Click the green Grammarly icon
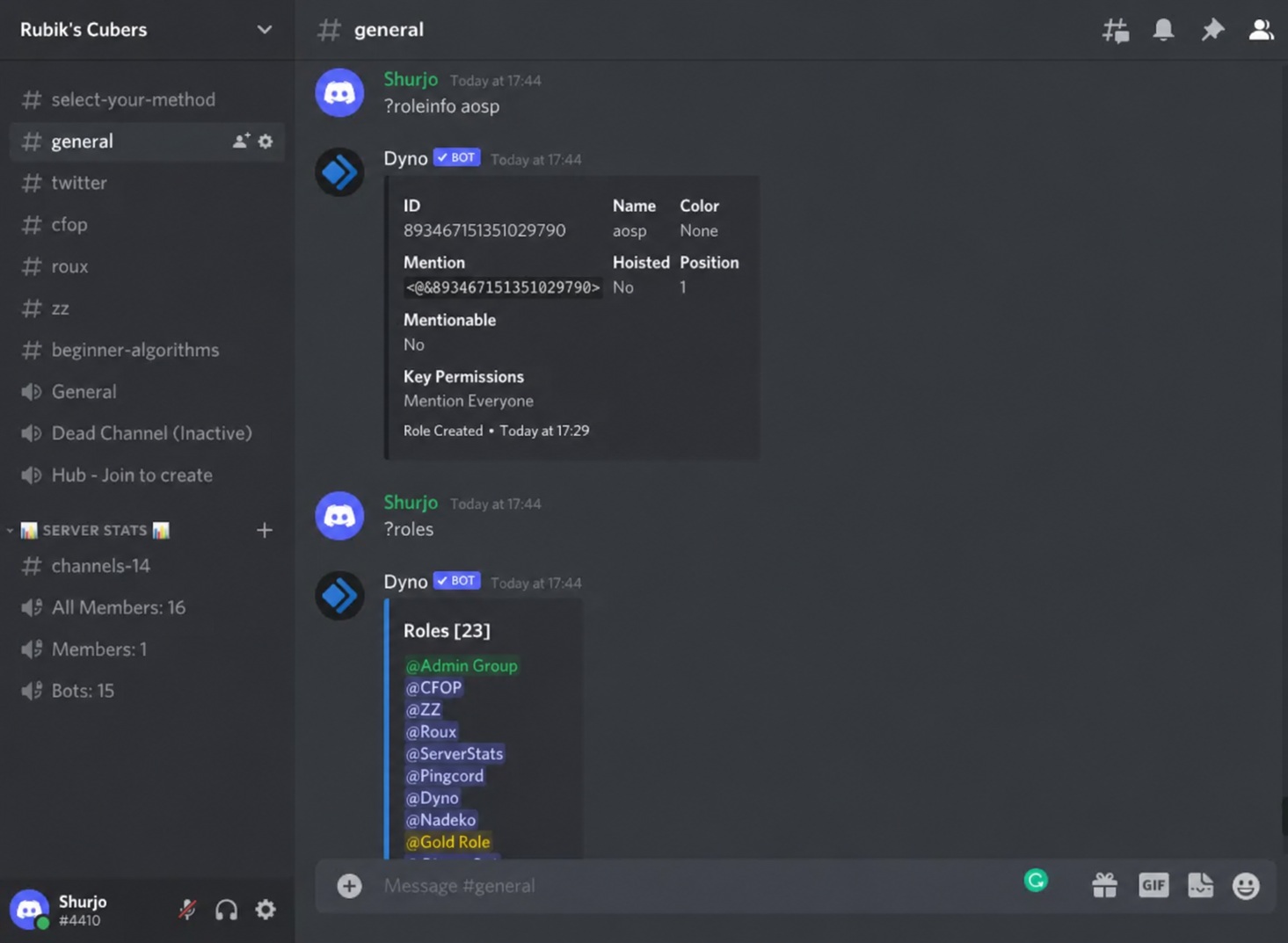The height and width of the screenshot is (943, 1288). tap(1036, 881)
